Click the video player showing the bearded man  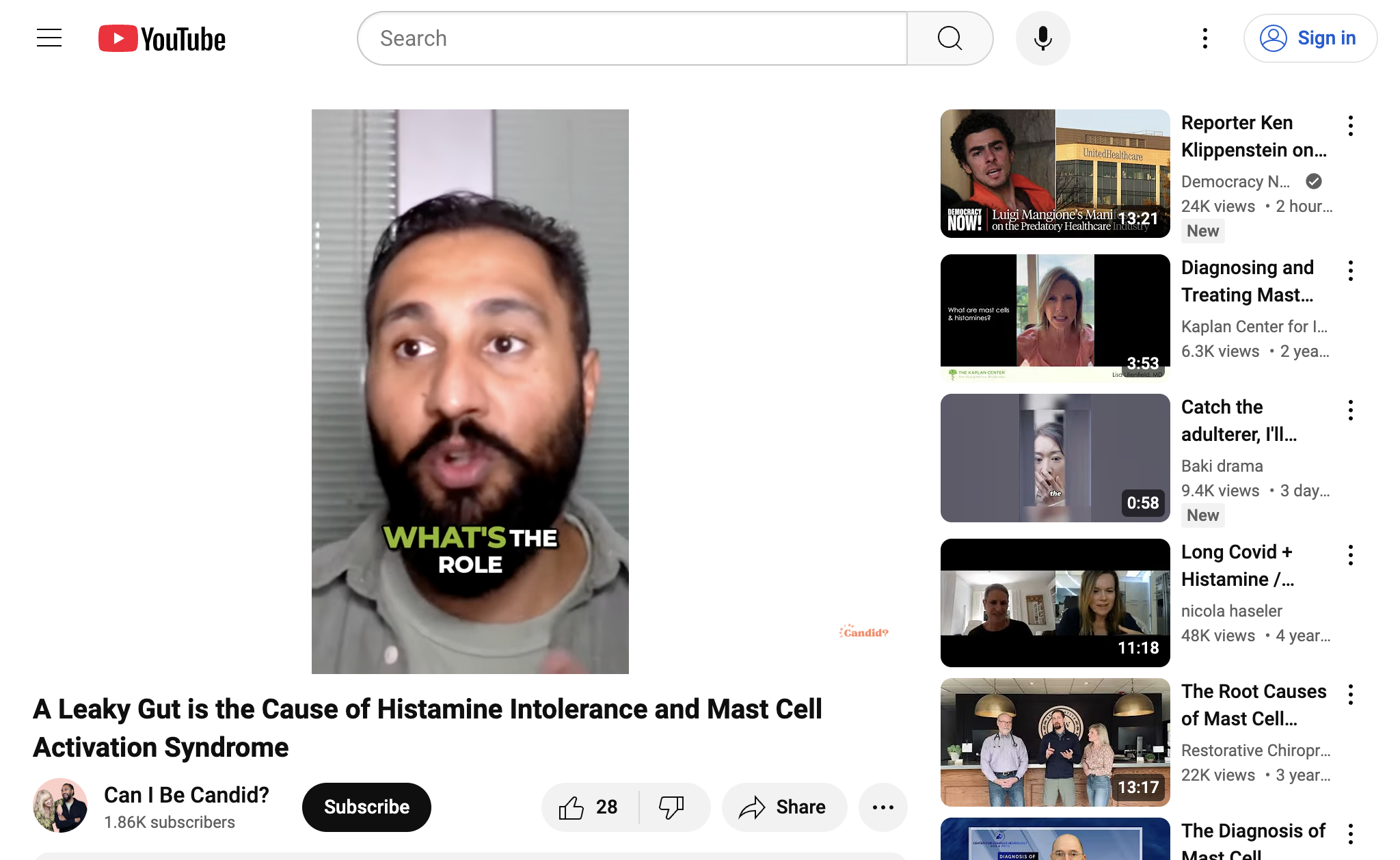point(470,391)
